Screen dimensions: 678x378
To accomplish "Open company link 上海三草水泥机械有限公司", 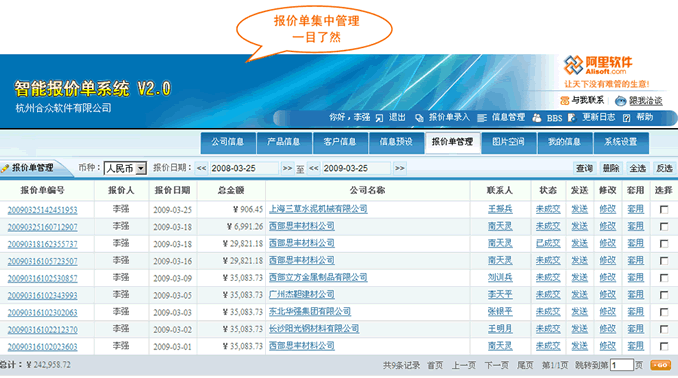I will point(318,209).
